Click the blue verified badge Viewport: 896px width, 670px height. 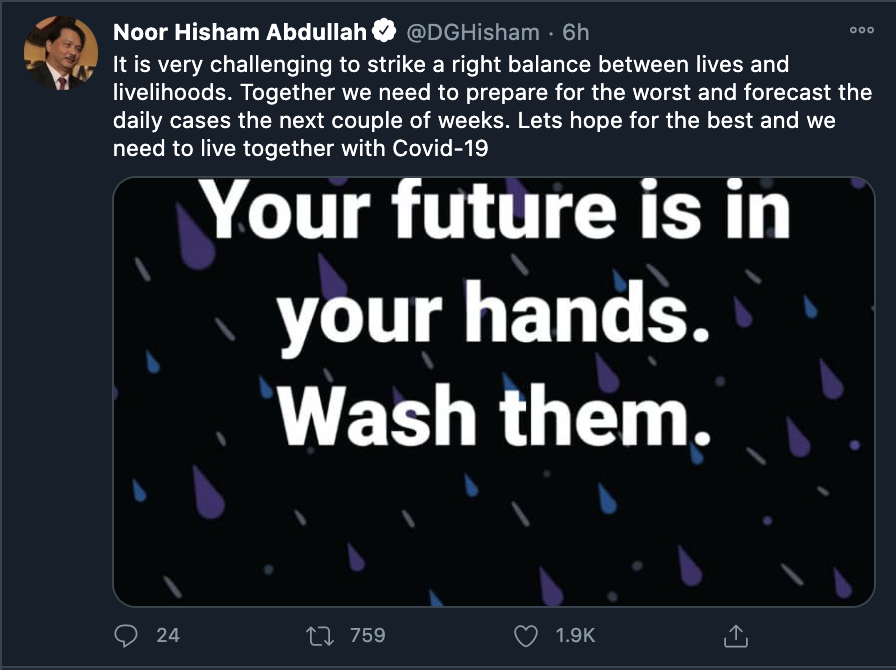click(x=384, y=33)
